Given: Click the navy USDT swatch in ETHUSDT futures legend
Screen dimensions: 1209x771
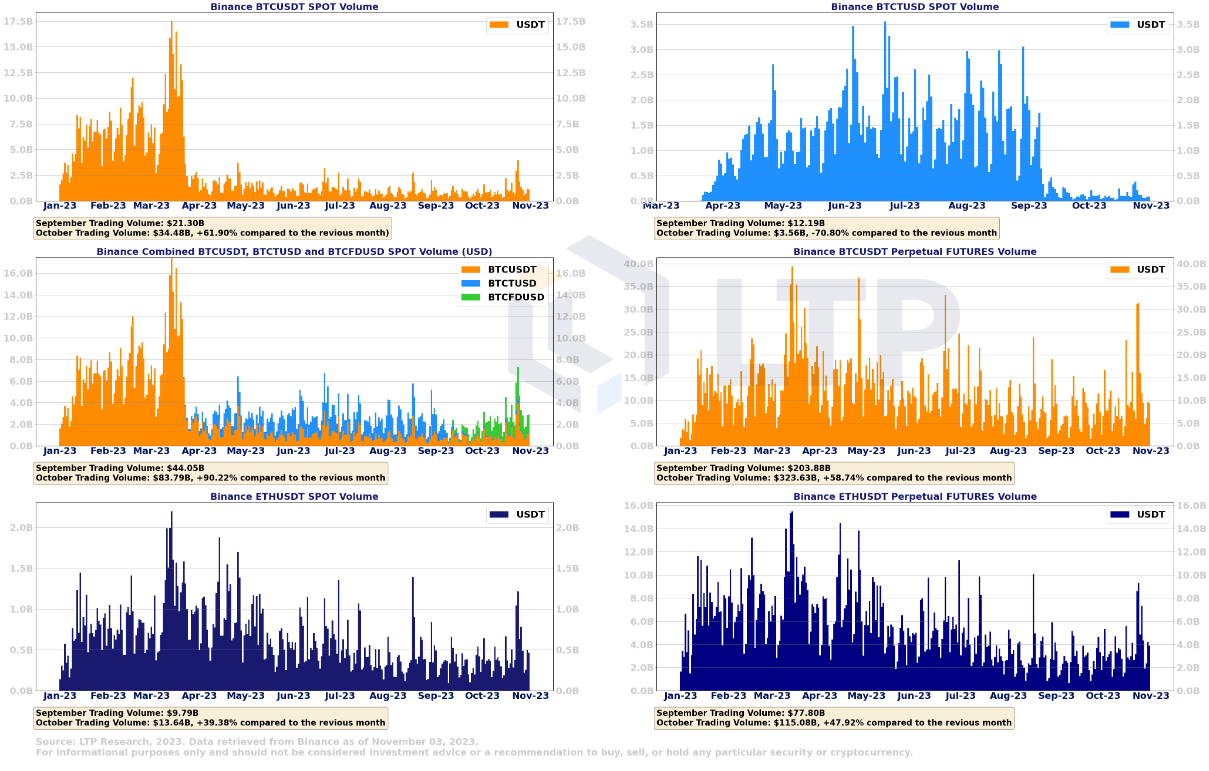Looking at the screenshot, I should point(1120,515).
